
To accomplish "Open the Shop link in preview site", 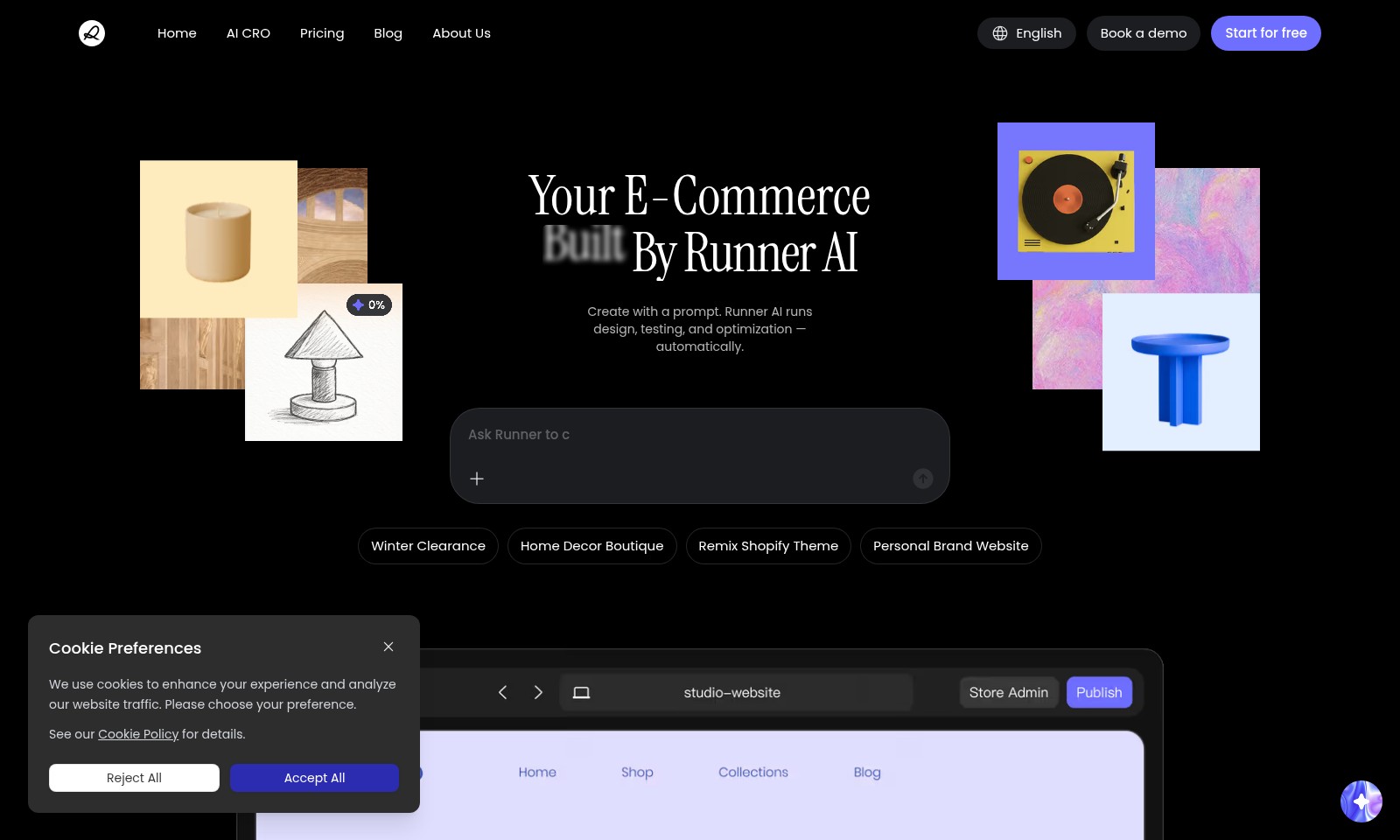I will tap(637, 773).
